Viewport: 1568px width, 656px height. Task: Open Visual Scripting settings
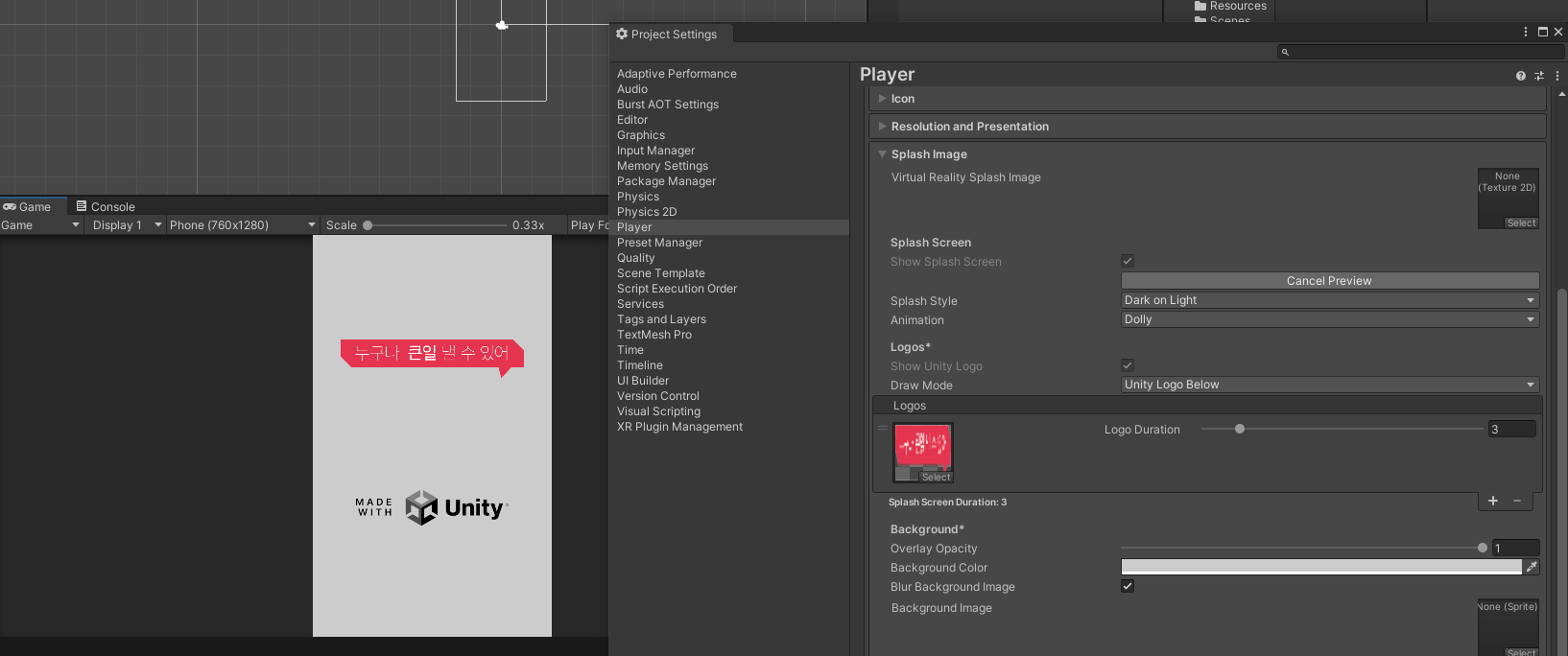click(x=658, y=411)
